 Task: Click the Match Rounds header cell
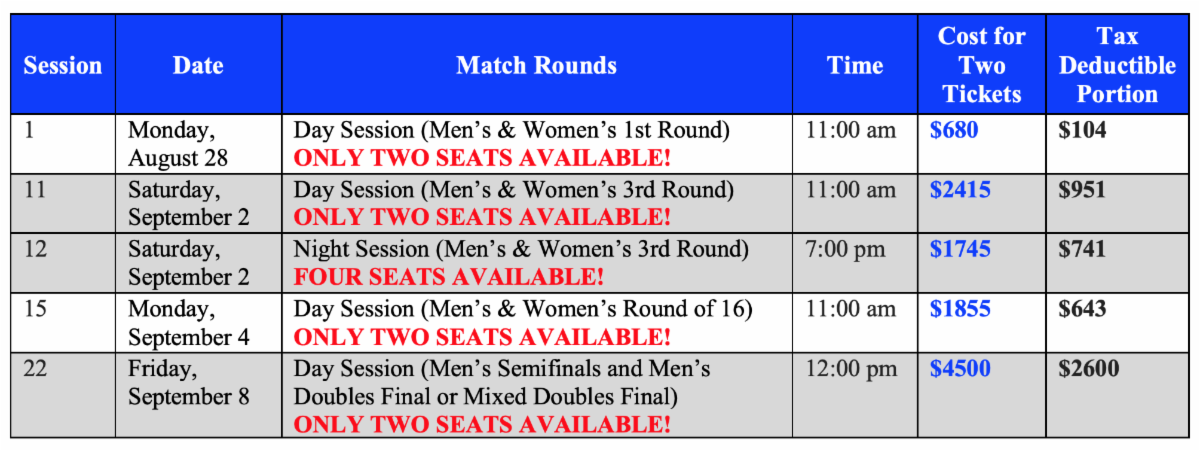536,66
